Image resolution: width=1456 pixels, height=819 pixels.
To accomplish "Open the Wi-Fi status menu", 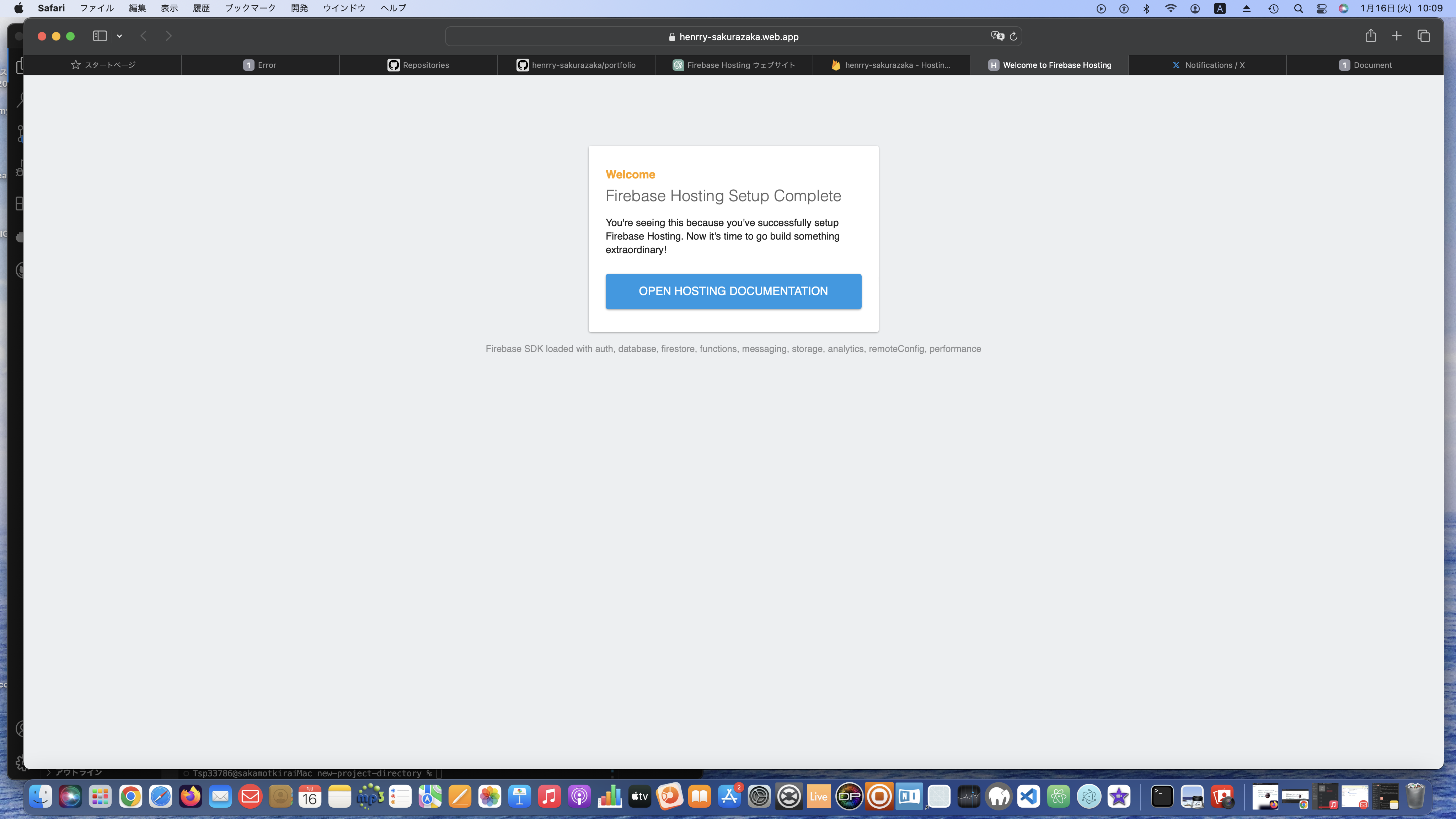I will click(1171, 9).
